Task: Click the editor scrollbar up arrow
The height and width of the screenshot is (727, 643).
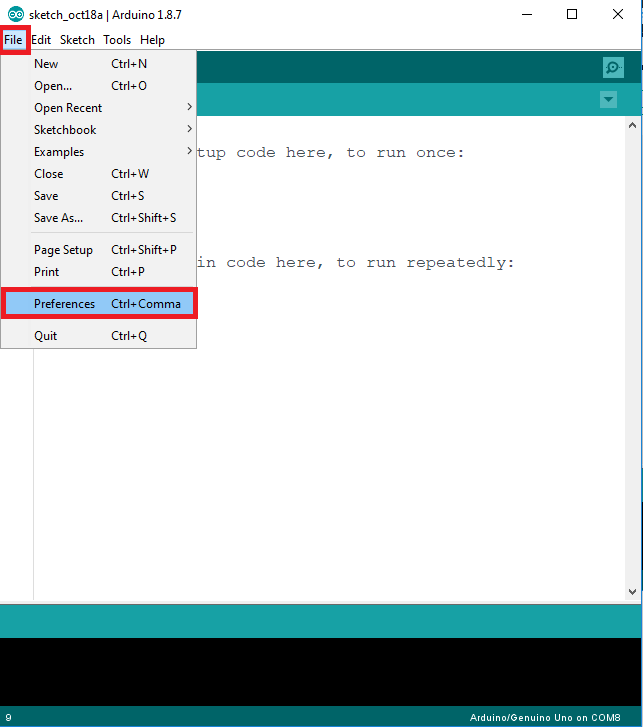Action: coord(632,125)
